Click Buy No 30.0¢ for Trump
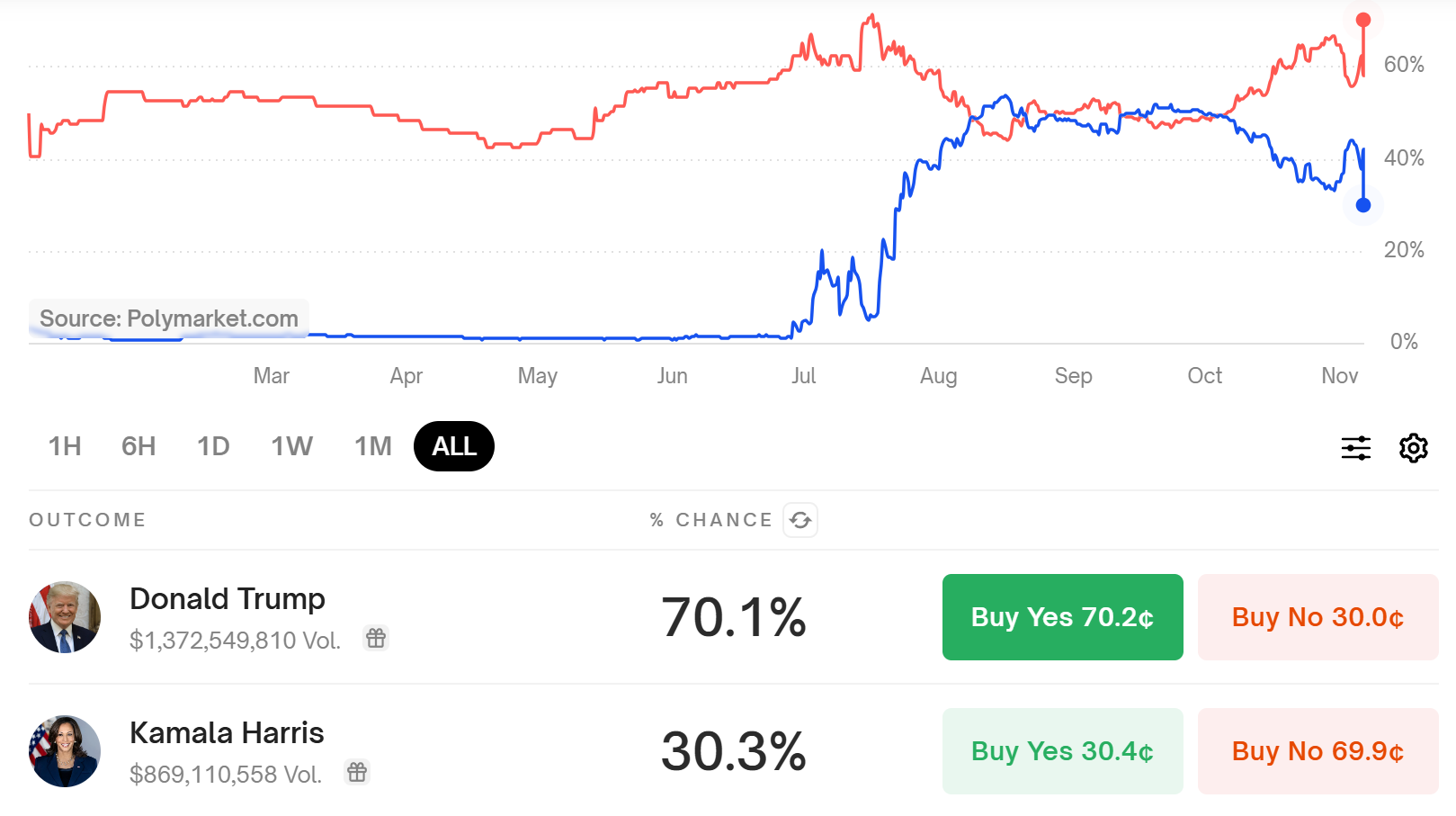Screen dimensions: 1456x816 click(x=1317, y=617)
